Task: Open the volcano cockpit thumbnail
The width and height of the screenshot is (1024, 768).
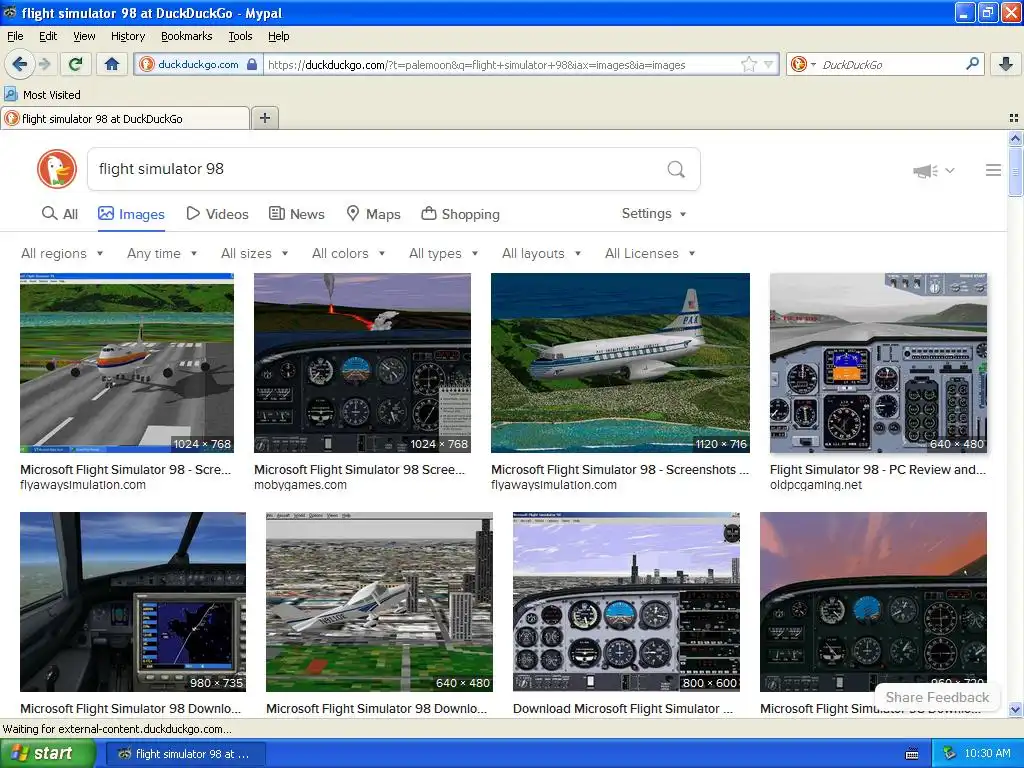Action: [362, 363]
